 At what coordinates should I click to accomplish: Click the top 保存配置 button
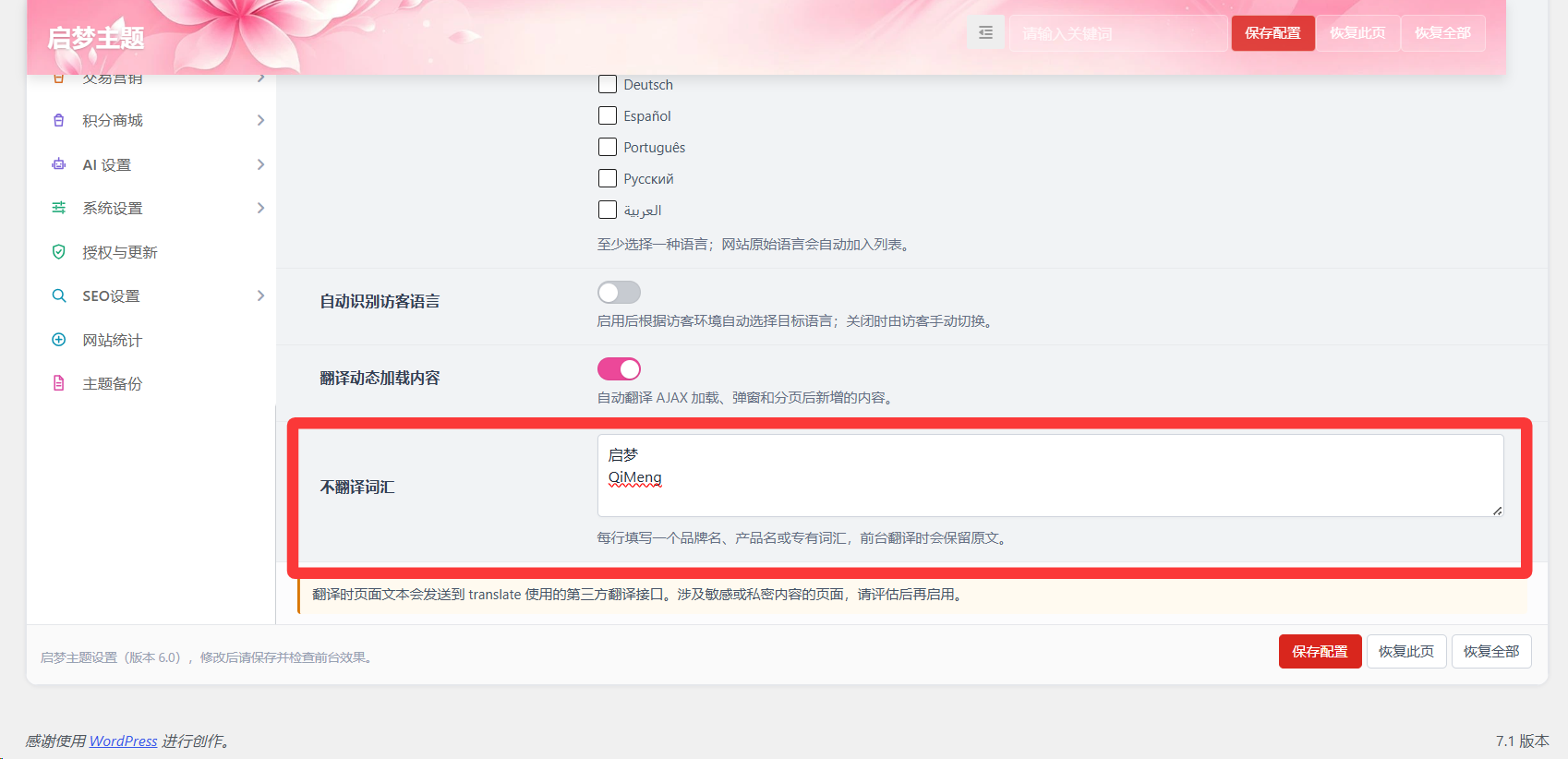tap(1272, 33)
